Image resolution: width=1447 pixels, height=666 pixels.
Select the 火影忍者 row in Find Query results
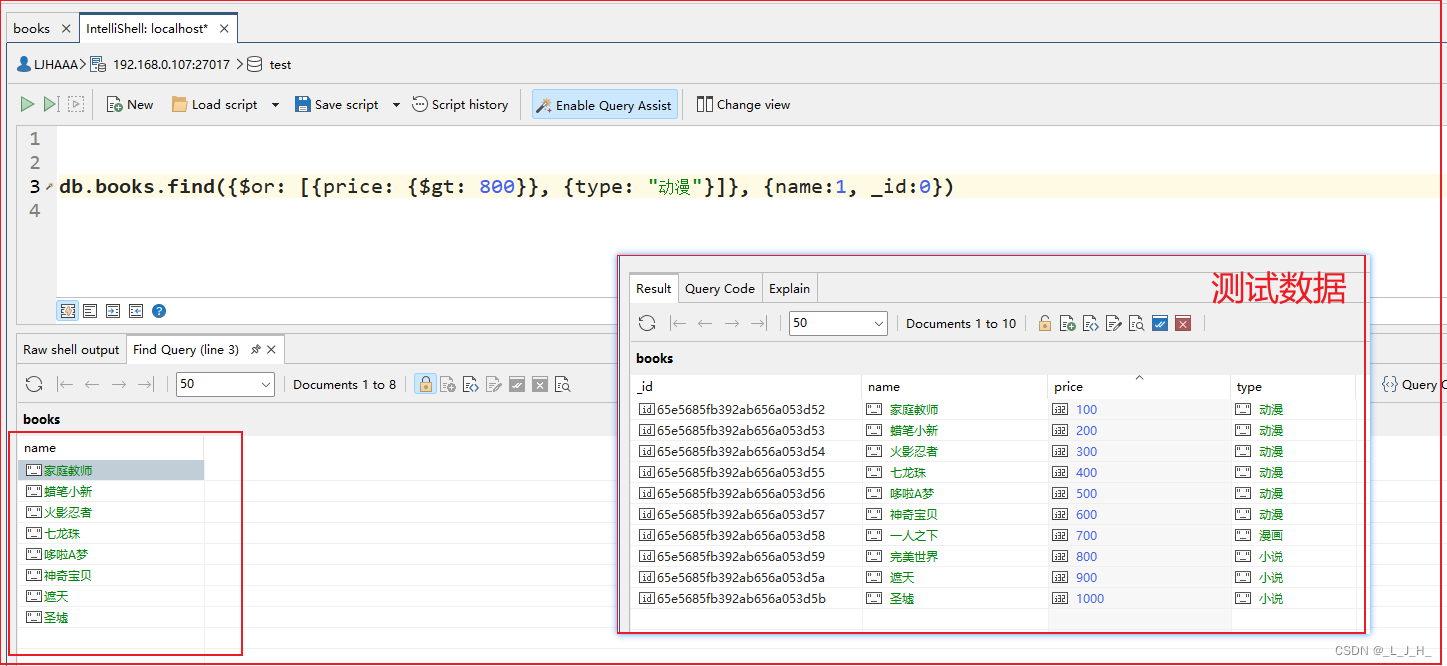click(x=111, y=512)
